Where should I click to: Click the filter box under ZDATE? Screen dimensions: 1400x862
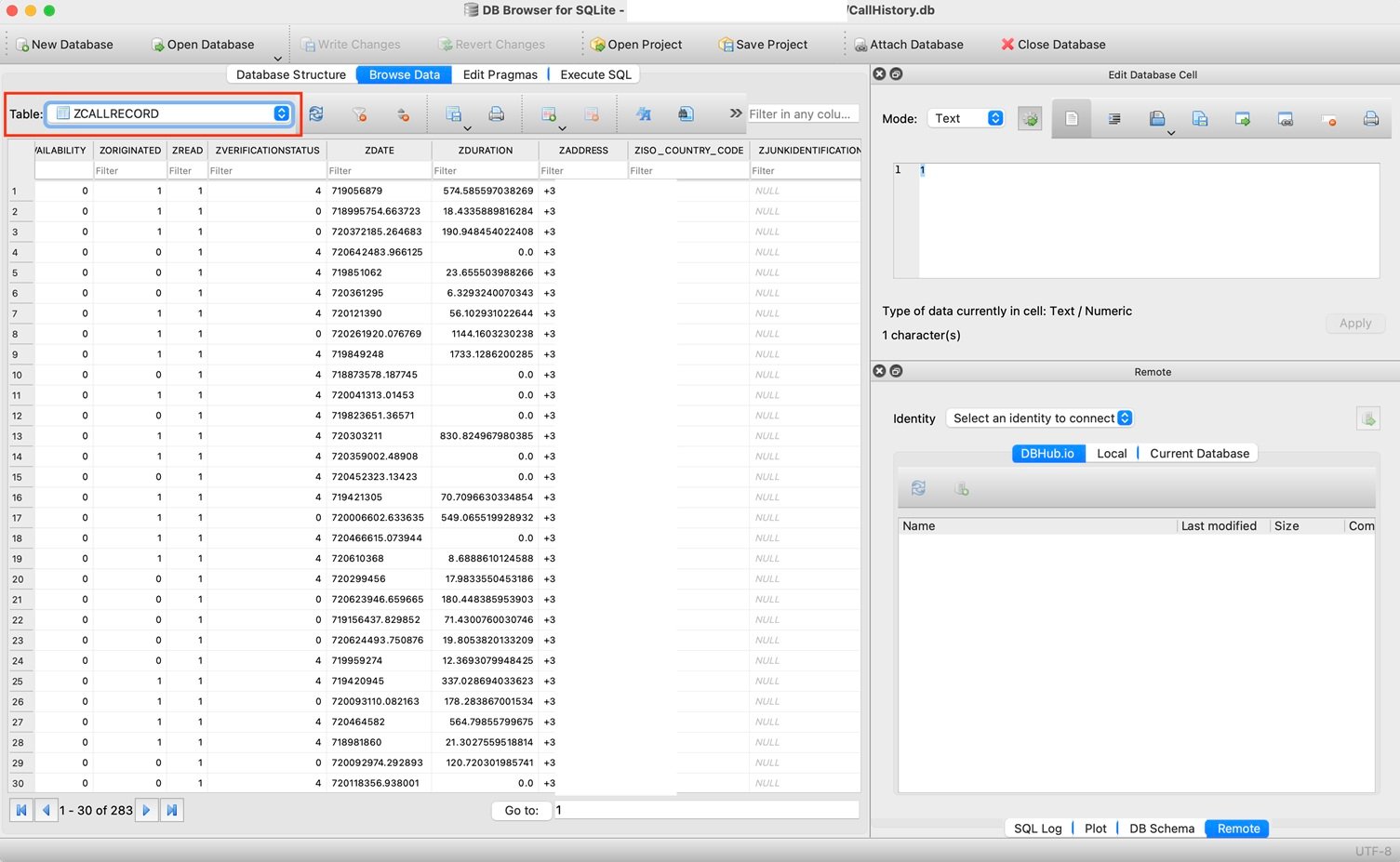click(x=380, y=170)
